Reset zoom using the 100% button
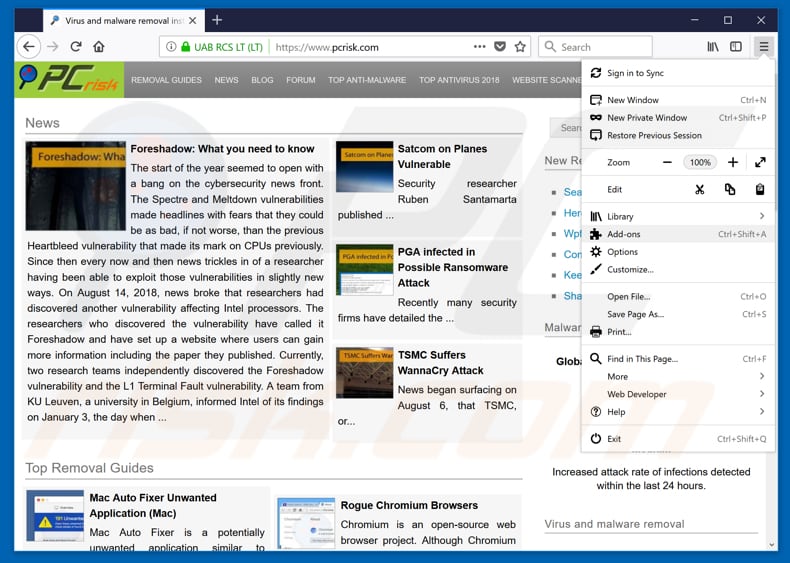Viewport: 790px width, 563px height. point(700,162)
